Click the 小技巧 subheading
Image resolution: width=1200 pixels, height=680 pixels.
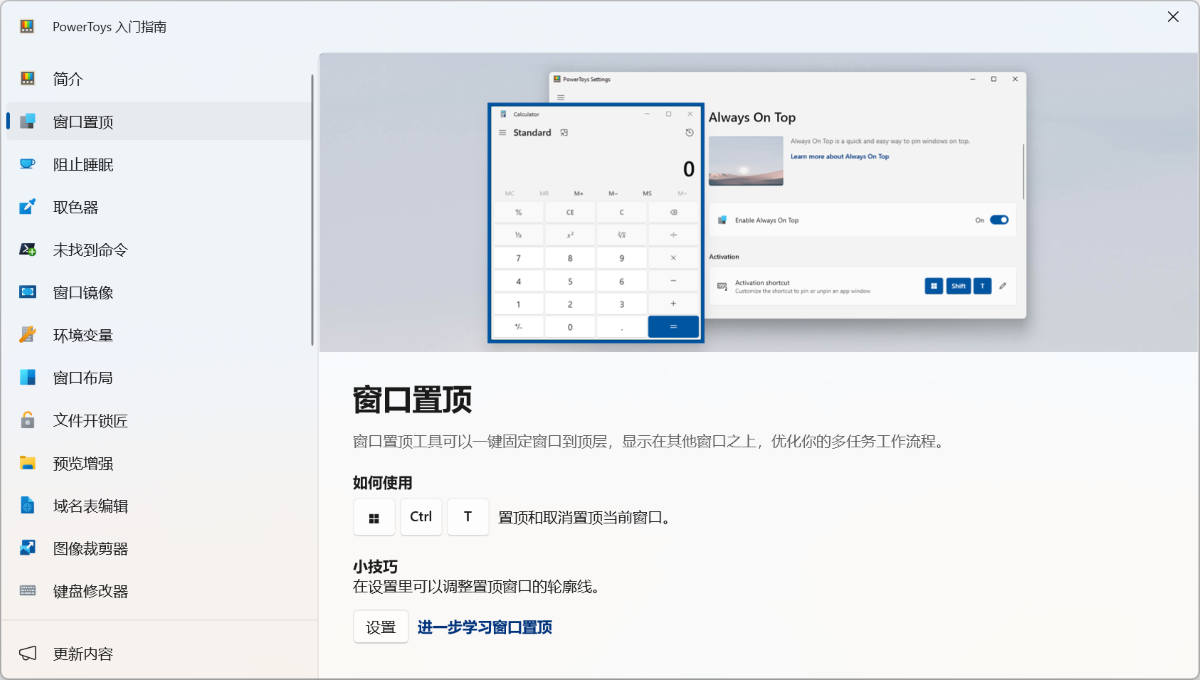pyautogui.click(x=375, y=566)
